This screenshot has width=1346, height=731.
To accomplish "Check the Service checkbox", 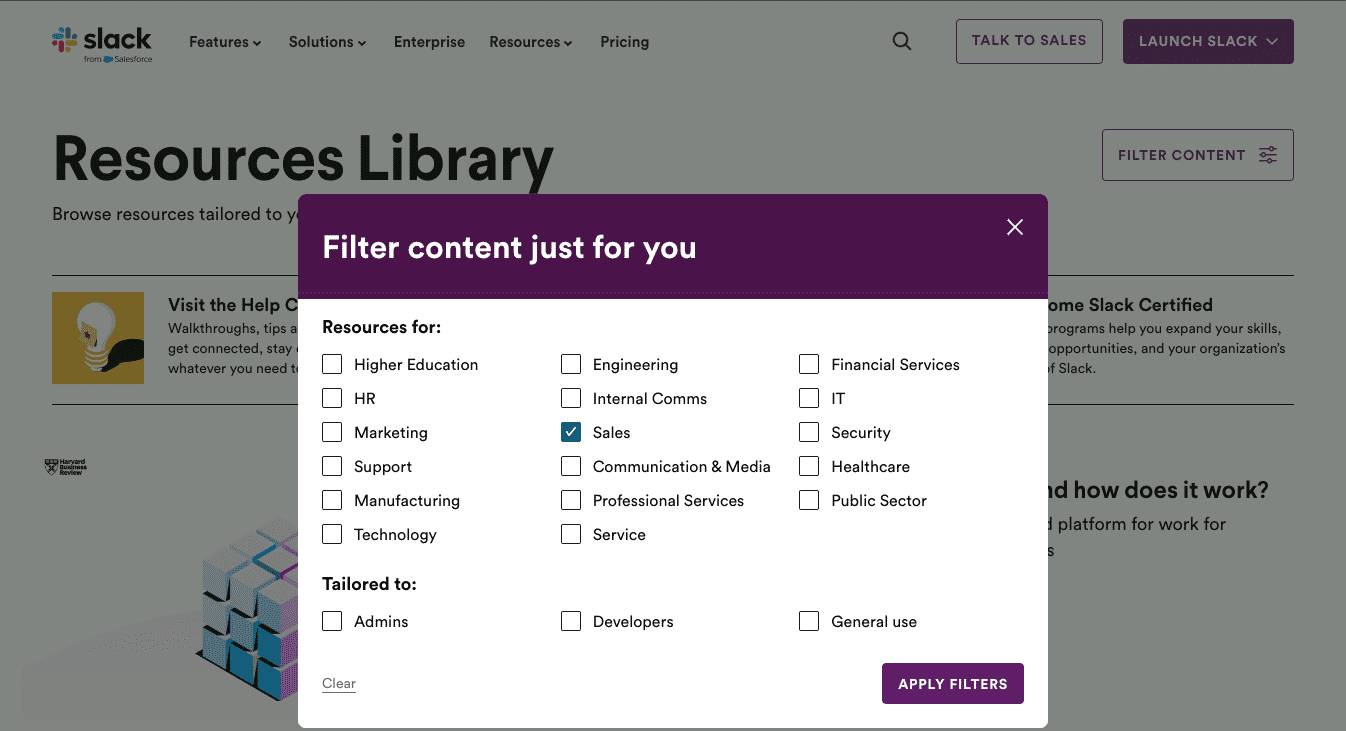I will (571, 534).
